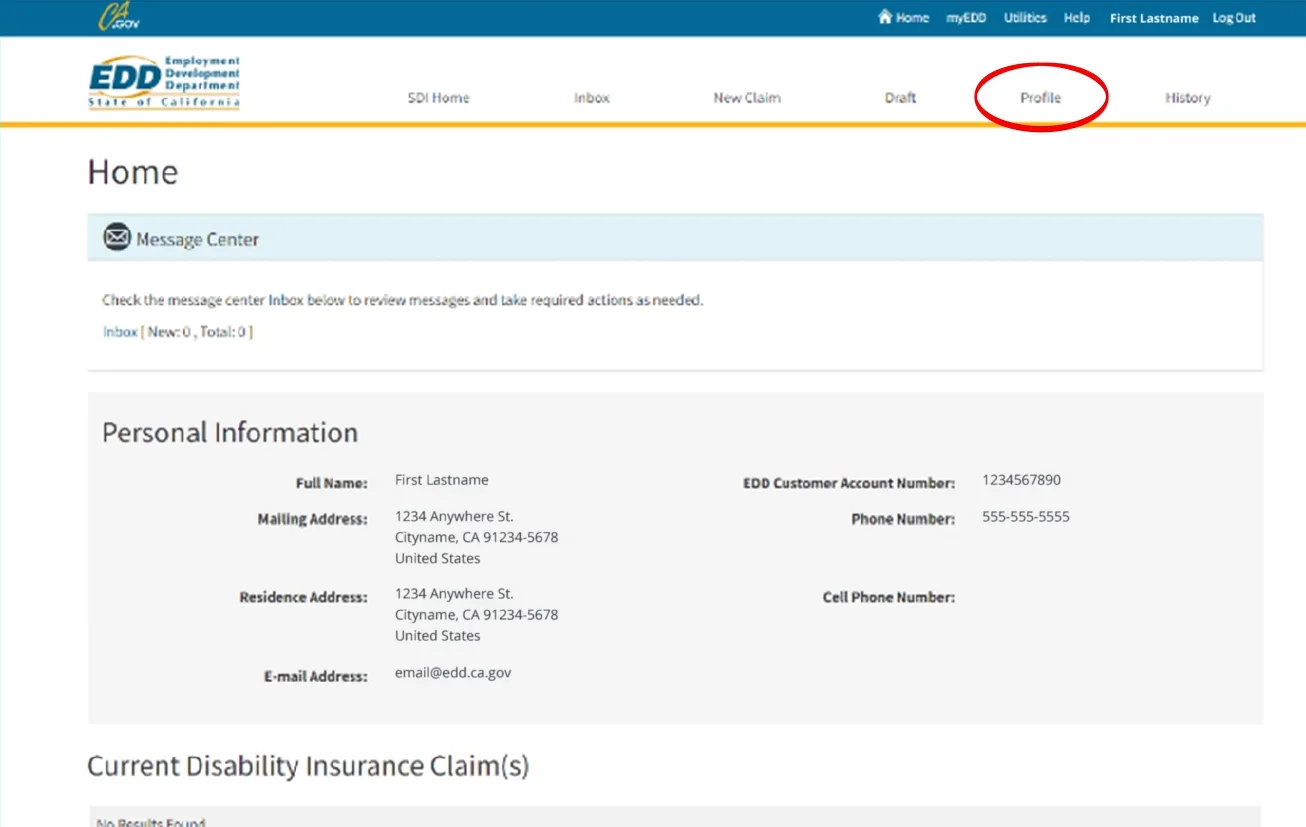Screen dimensions: 1306x827
Task: Go to Home via the house icon
Action: click(x=884, y=17)
